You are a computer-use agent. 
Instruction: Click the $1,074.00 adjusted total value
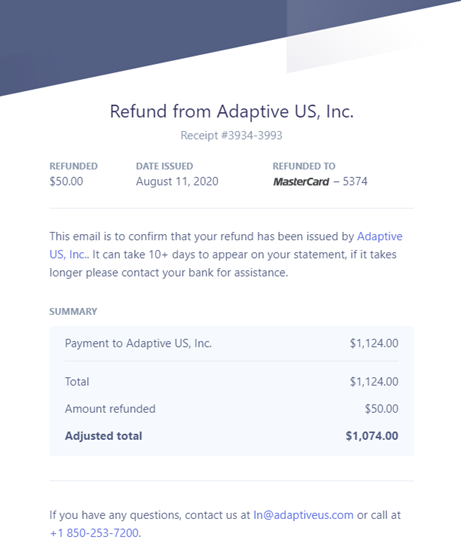372,436
